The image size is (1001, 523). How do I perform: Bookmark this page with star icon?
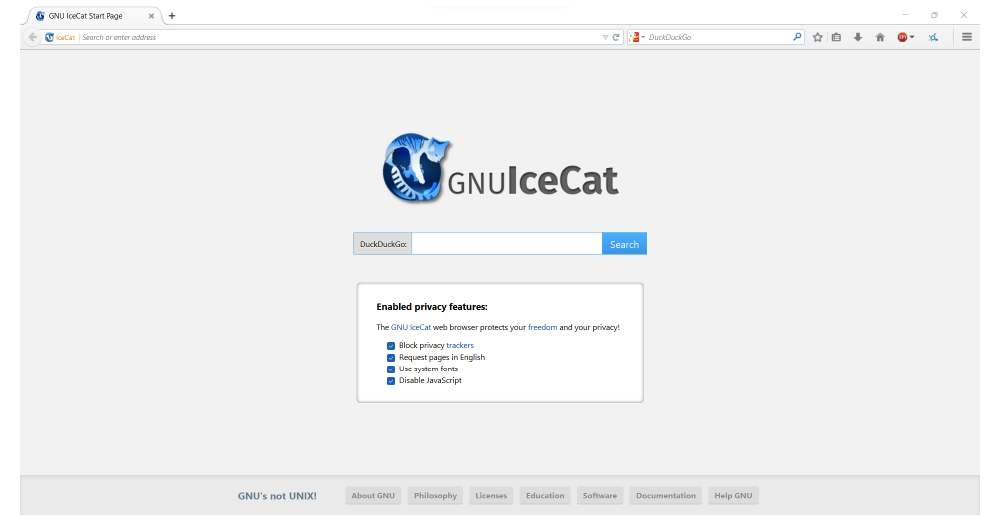[x=817, y=37]
